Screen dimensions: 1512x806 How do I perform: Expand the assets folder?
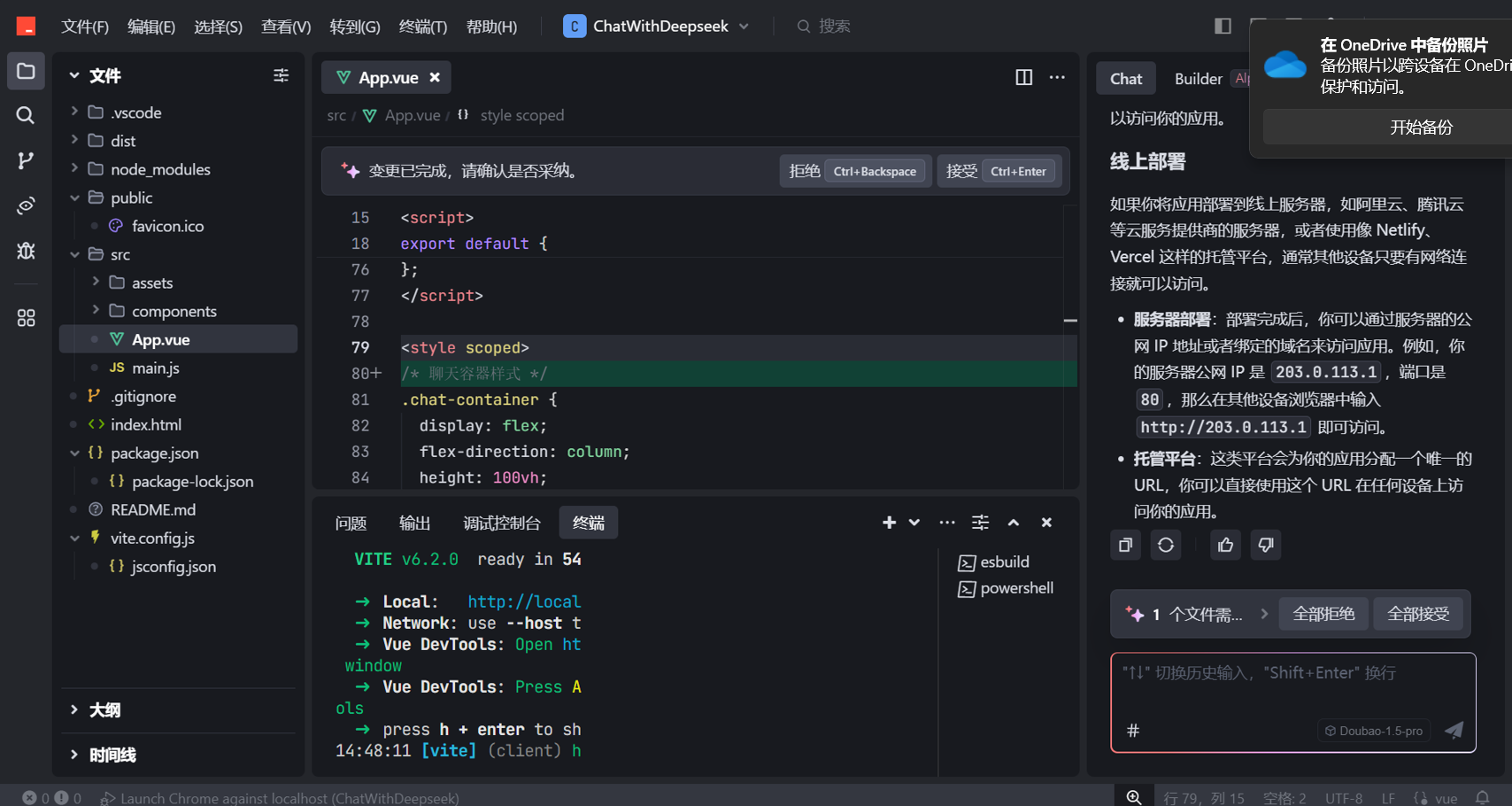(x=96, y=282)
